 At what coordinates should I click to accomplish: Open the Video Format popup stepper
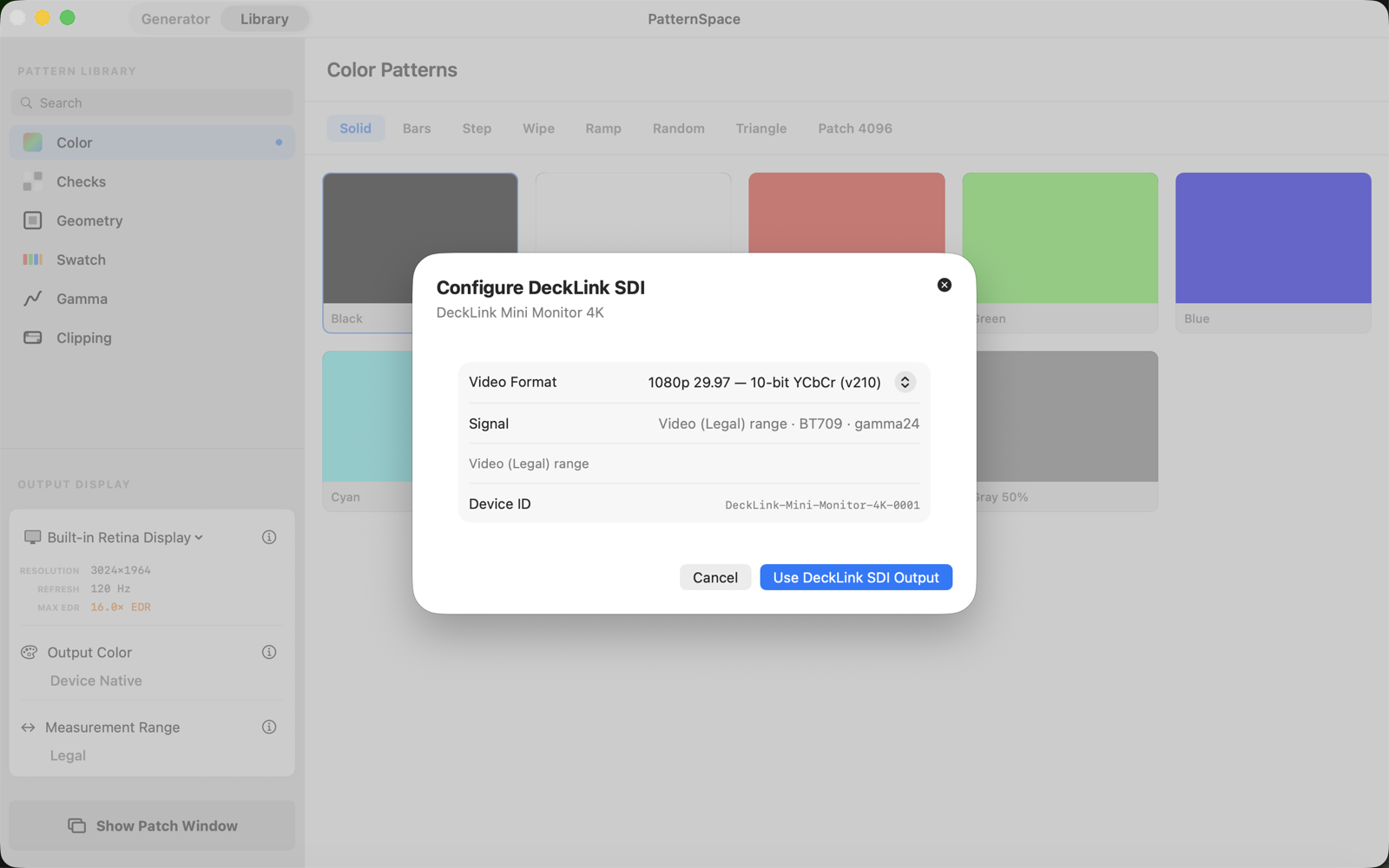coord(905,382)
